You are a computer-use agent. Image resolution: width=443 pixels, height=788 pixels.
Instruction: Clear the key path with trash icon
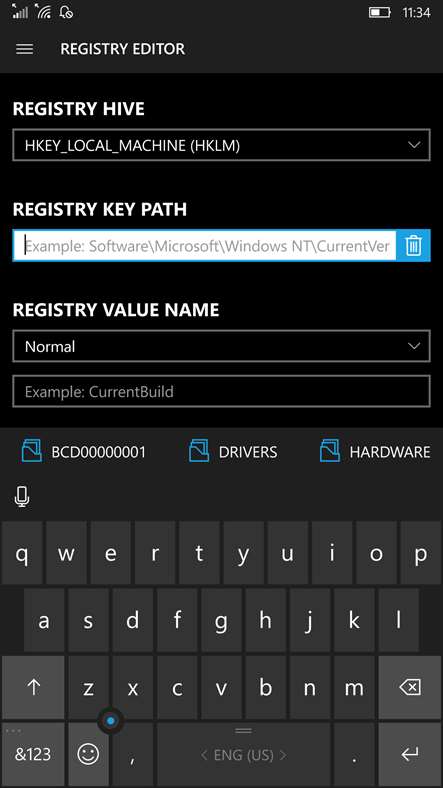(x=413, y=245)
